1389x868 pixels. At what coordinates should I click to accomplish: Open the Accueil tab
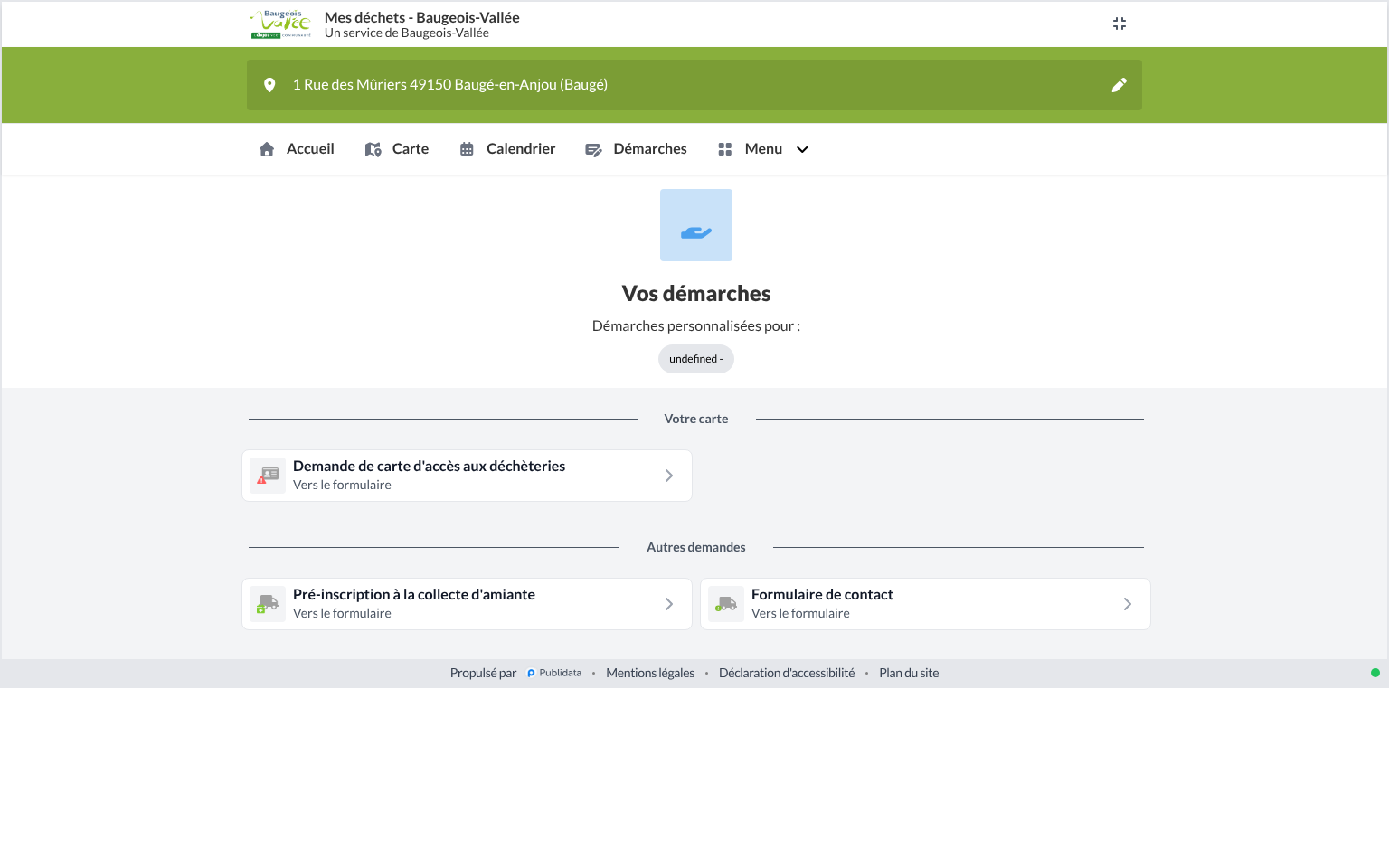pyautogui.click(x=297, y=149)
